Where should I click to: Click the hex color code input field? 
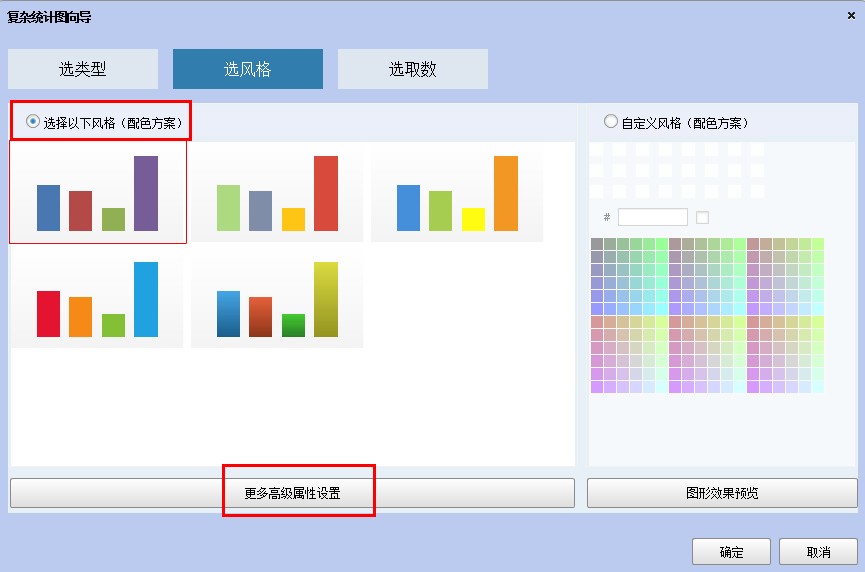(x=653, y=217)
